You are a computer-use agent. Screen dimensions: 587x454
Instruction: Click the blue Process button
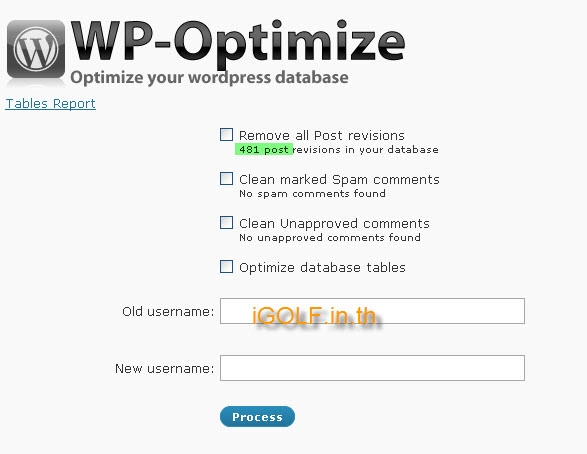257,417
